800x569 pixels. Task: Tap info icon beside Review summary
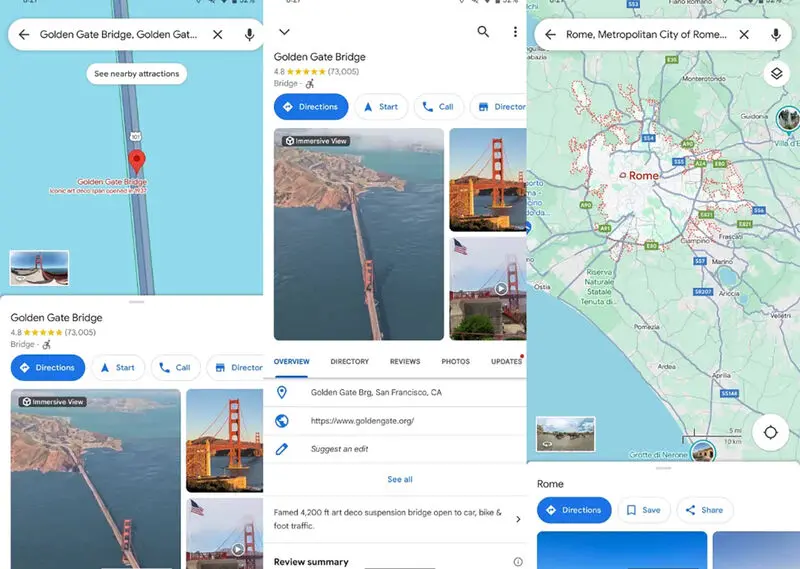(518, 562)
